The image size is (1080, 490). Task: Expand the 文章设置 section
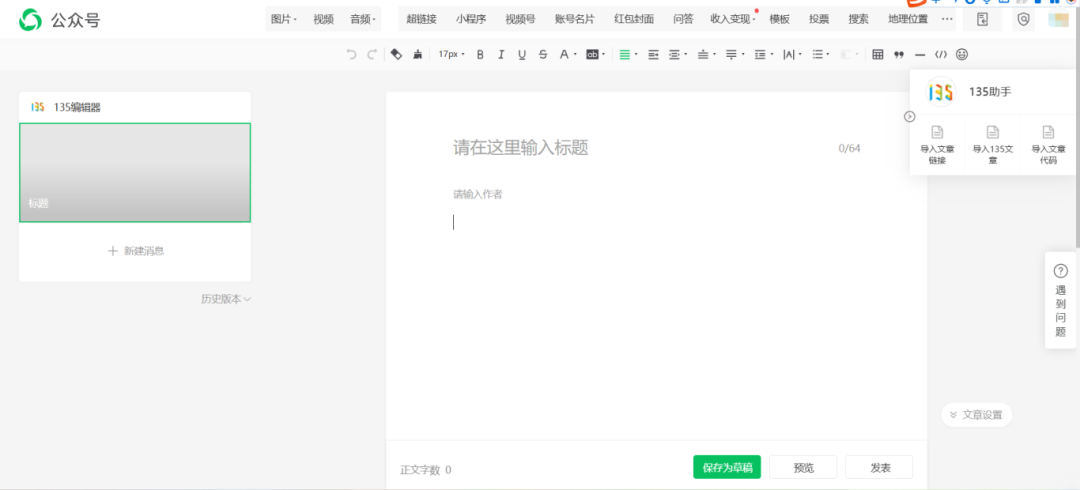(x=976, y=415)
